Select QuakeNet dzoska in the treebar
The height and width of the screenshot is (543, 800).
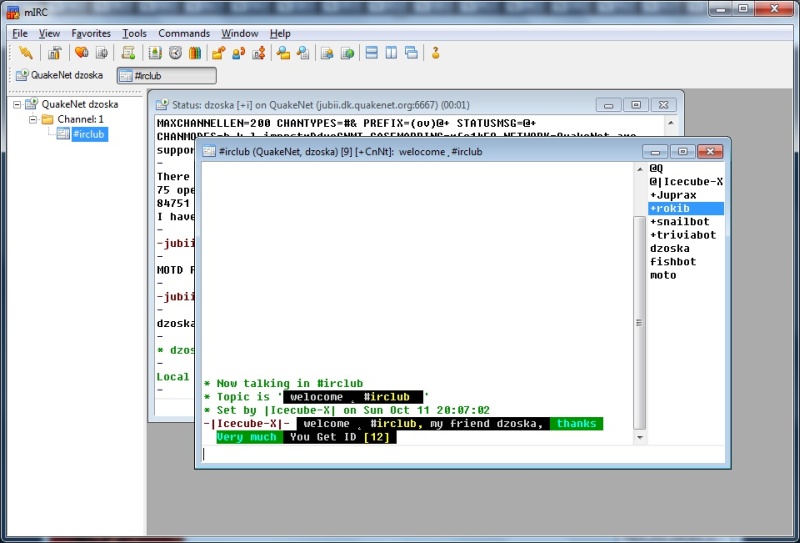80,104
